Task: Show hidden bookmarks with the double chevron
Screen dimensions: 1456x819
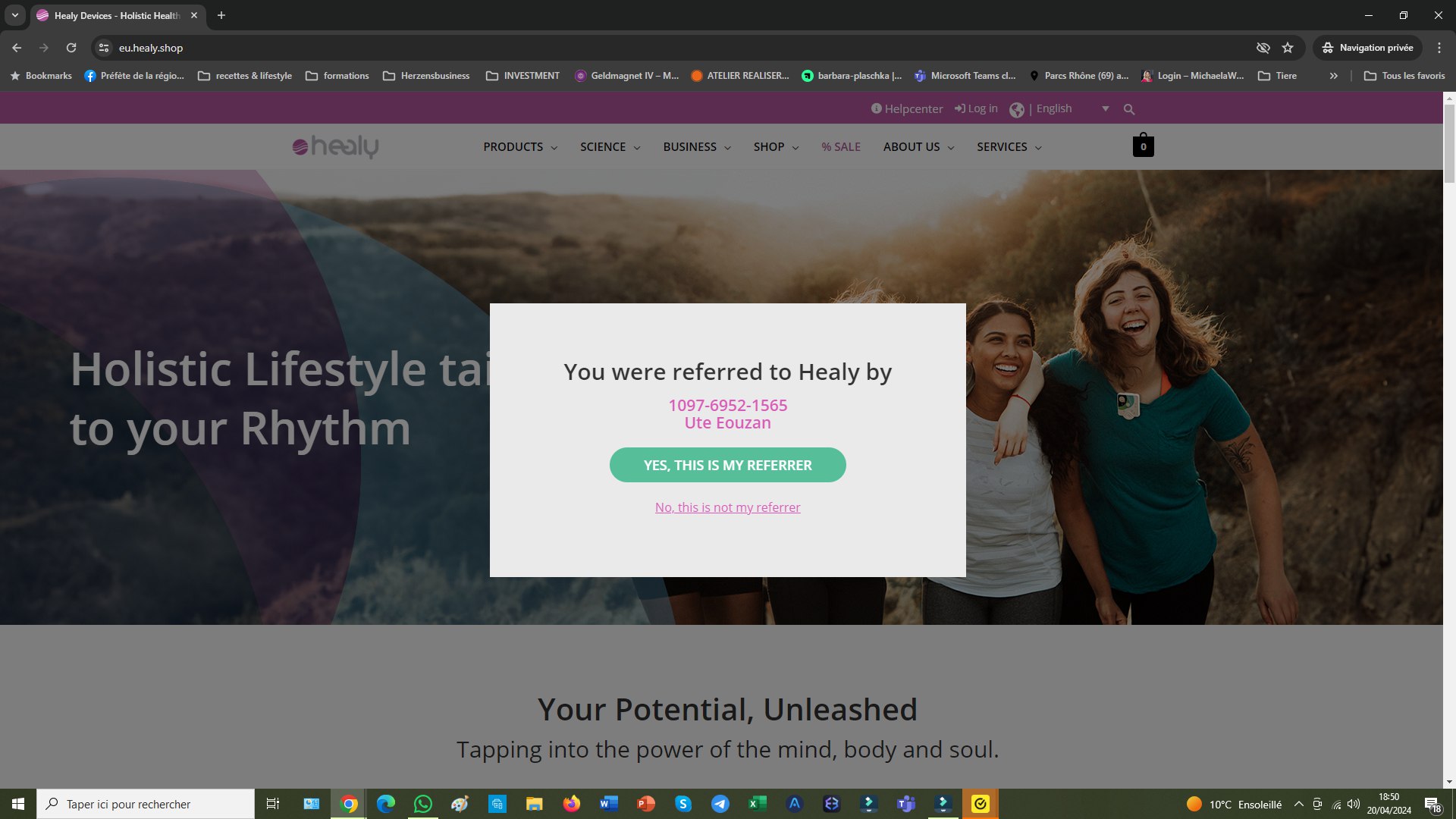Action: point(1333,76)
